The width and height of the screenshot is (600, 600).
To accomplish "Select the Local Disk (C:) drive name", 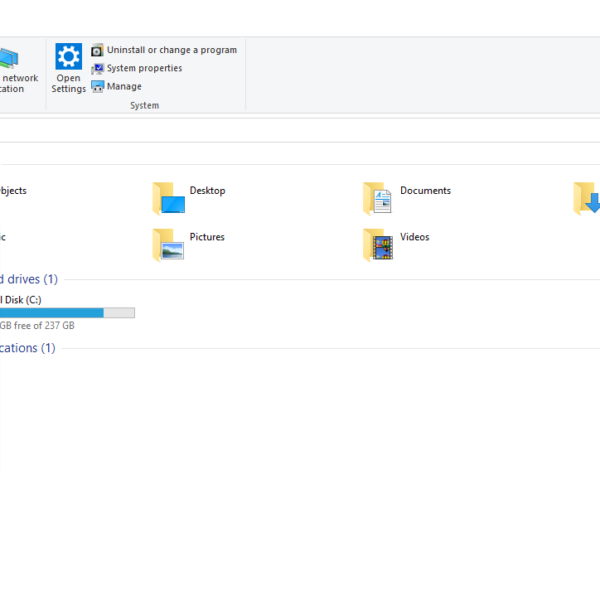I will (20, 299).
